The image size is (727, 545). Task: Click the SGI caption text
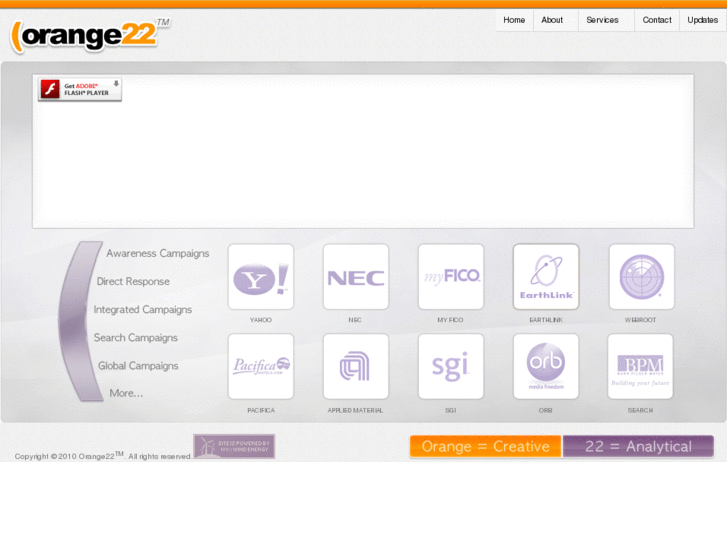pos(451,410)
